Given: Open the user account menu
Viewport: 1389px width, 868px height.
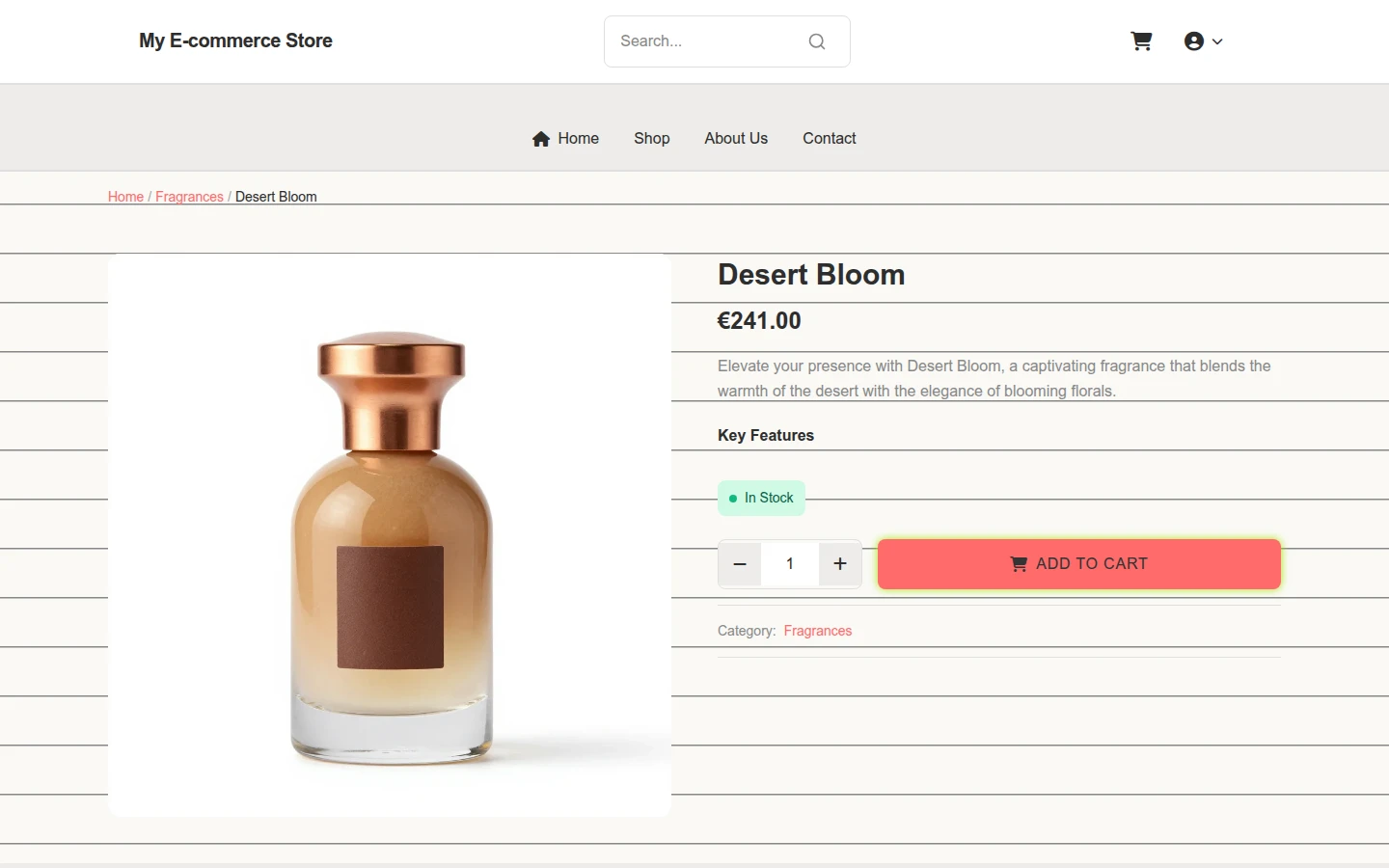Looking at the screenshot, I should (x=1203, y=41).
